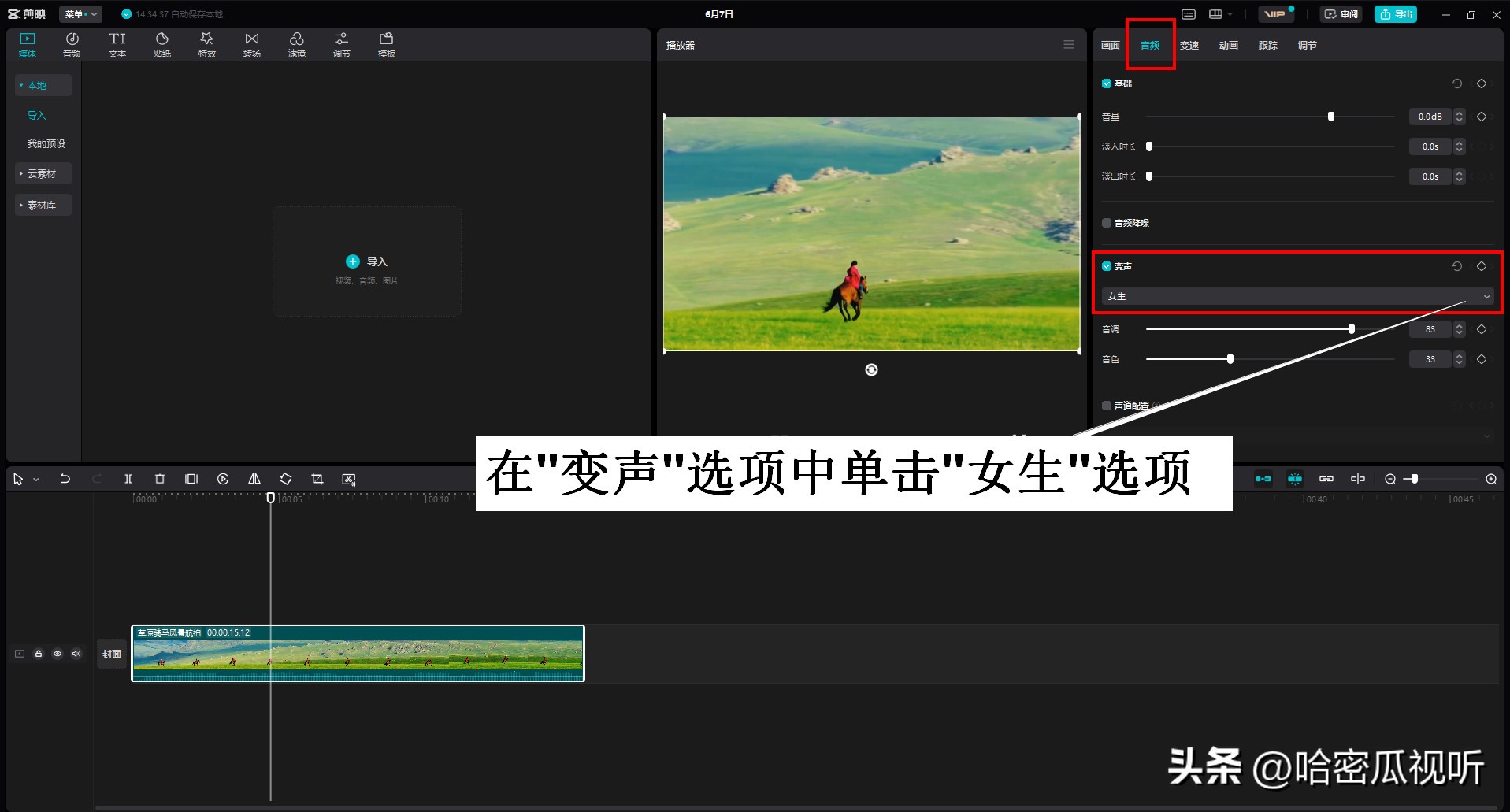Enable the 音频降噪 (audio denoise) checkbox
The image size is (1510, 812).
[x=1106, y=223]
